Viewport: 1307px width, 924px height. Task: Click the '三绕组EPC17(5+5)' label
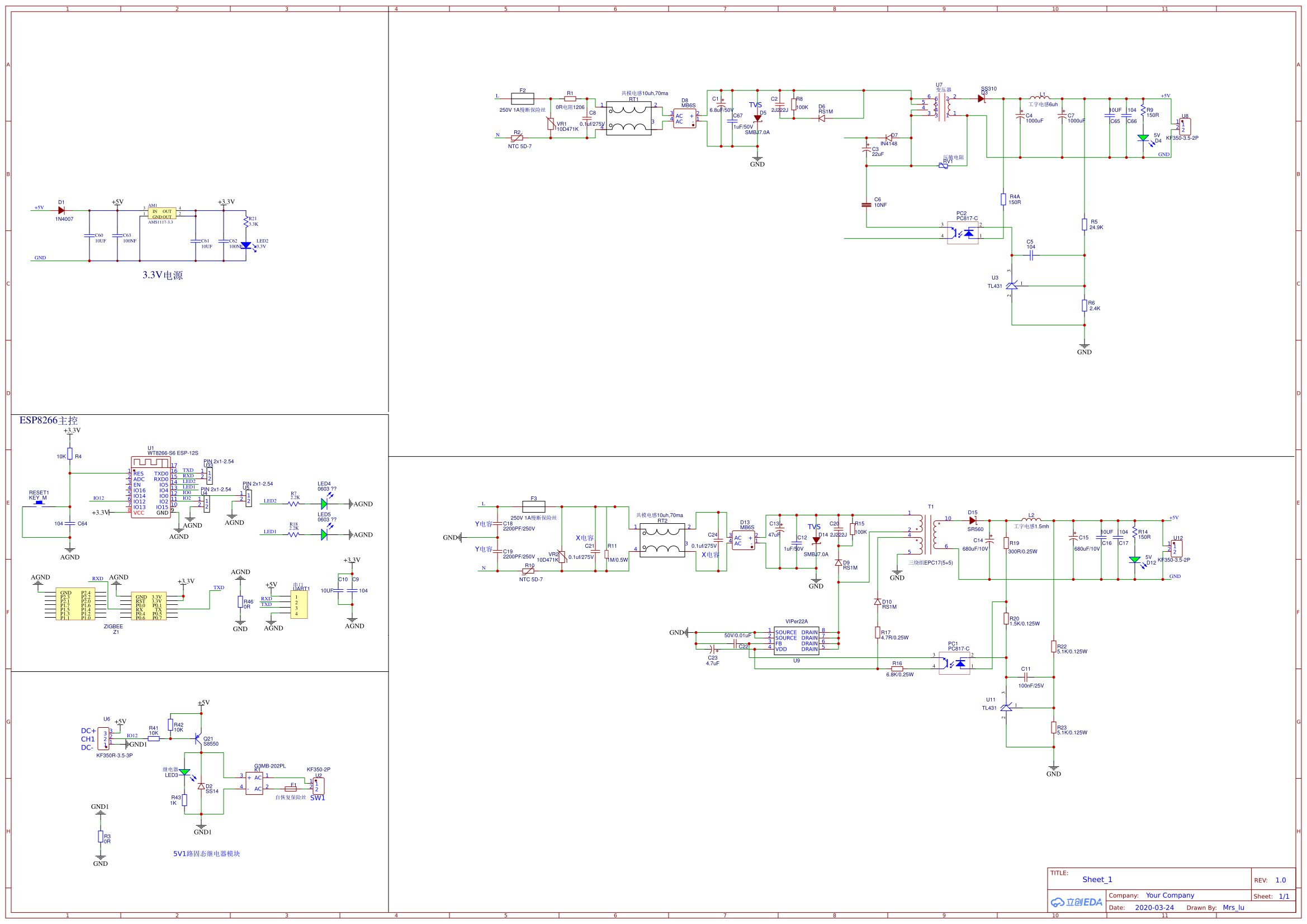931,562
